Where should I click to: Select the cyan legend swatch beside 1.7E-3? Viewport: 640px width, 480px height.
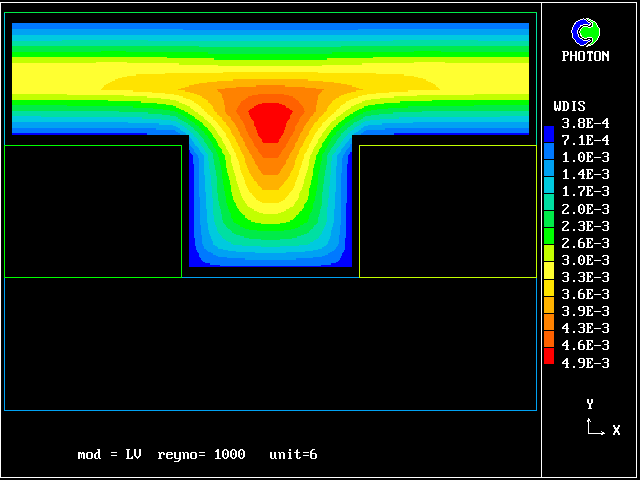click(x=548, y=184)
